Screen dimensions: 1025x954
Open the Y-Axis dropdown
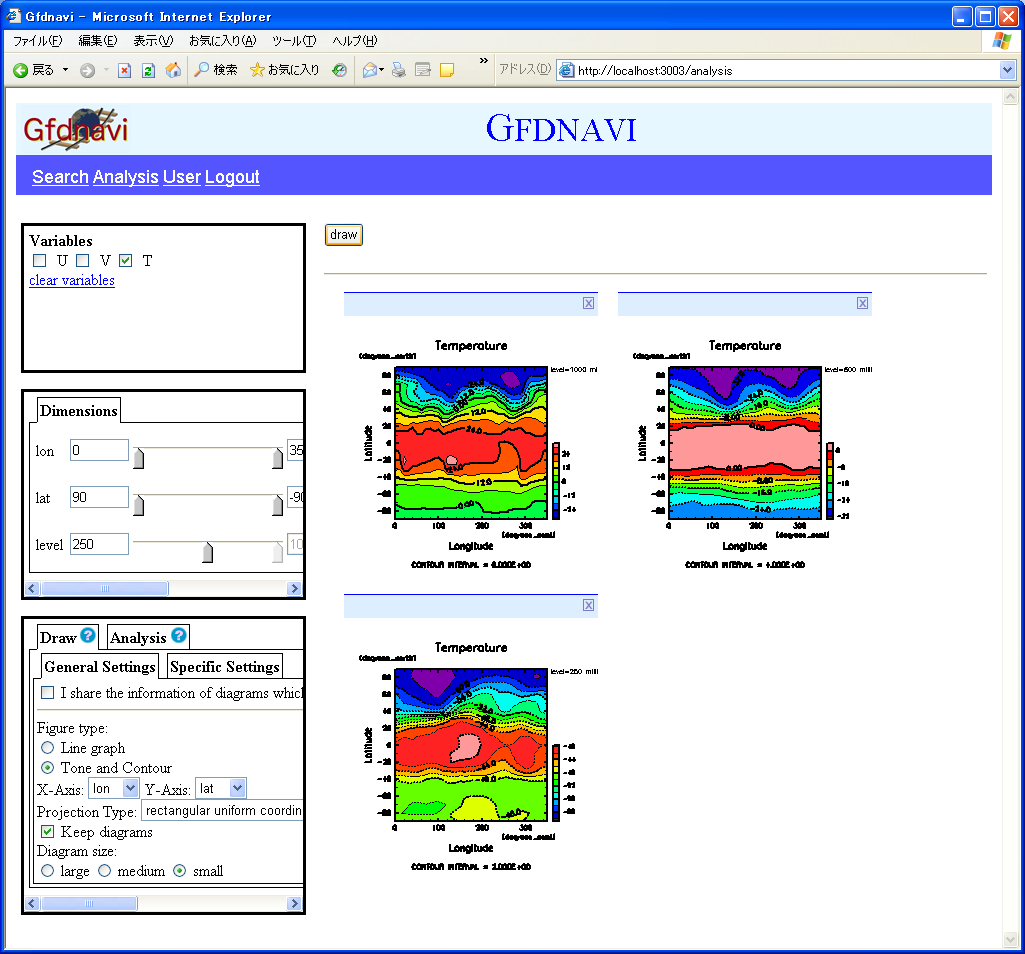[221, 789]
